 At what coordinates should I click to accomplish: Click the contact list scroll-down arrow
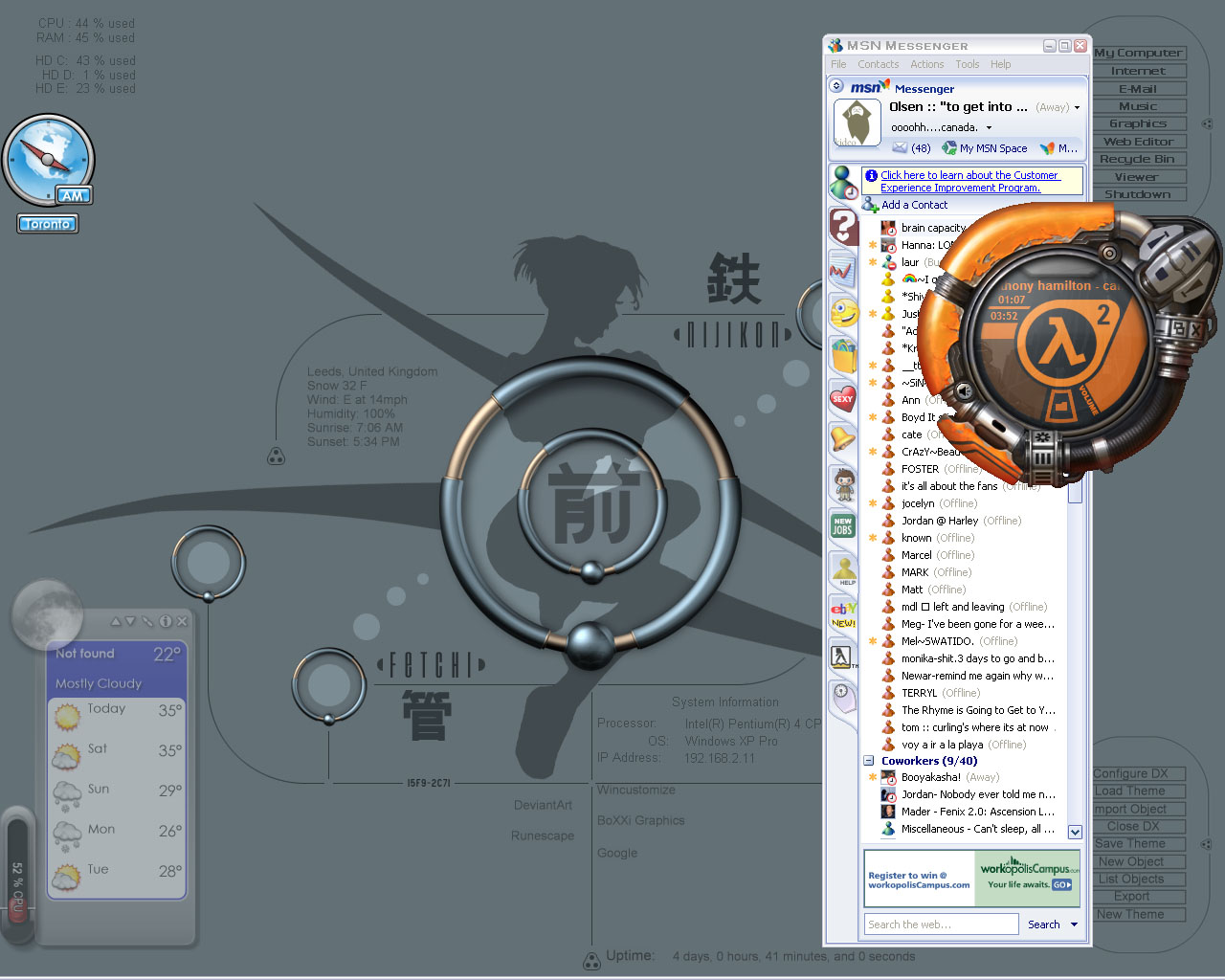coord(1075,832)
